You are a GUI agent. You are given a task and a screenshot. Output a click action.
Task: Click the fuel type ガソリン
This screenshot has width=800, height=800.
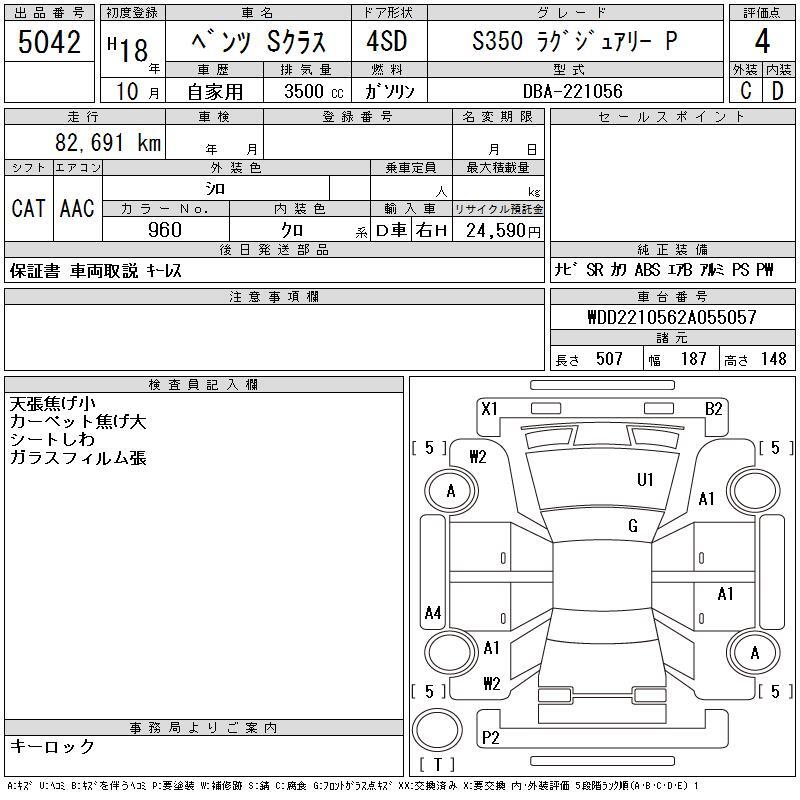389,91
